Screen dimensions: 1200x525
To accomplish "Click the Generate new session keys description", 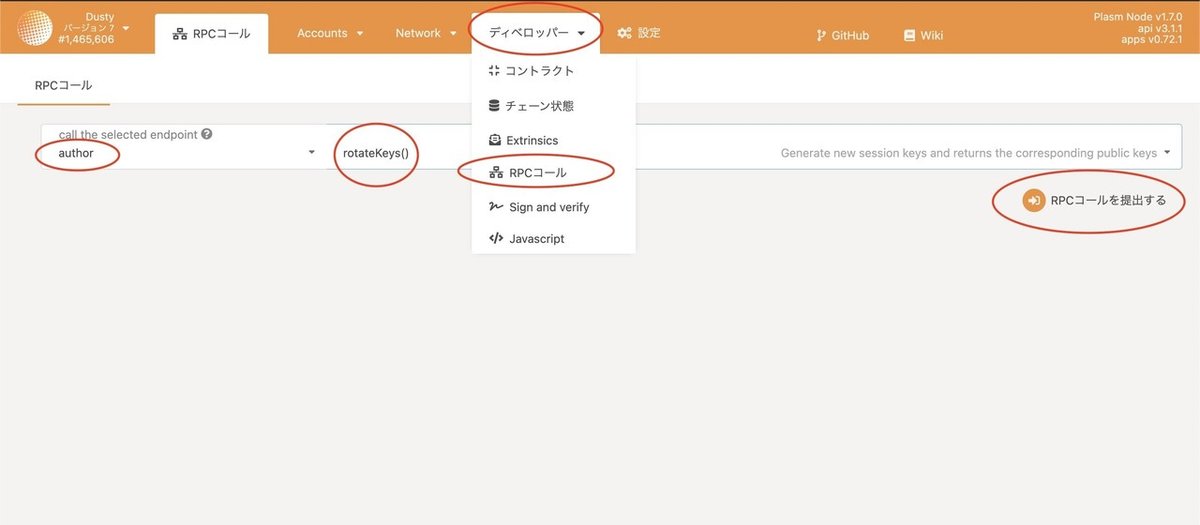I will point(968,154).
